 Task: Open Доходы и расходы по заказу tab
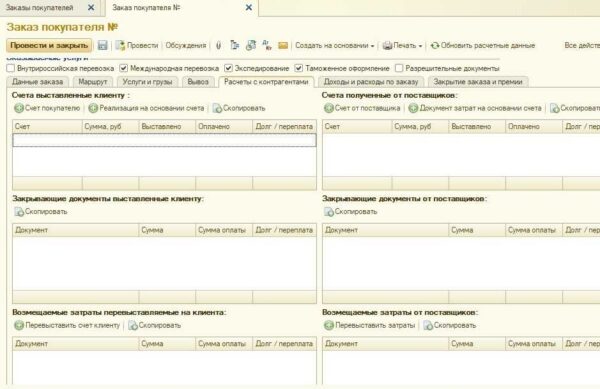click(x=371, y=82)
